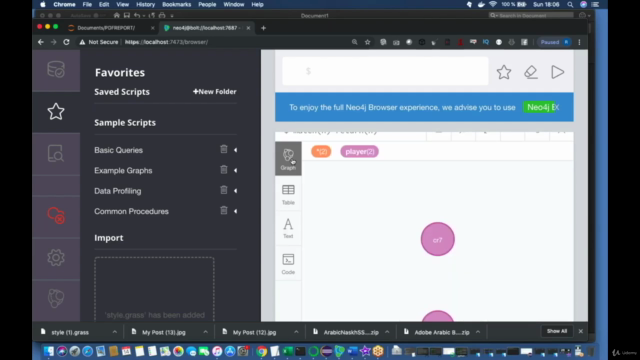Image resolution: width=640 pixels, height=360 pixels.
Task: Delete the Example Graphs folder
Action: tap(224, 169)
